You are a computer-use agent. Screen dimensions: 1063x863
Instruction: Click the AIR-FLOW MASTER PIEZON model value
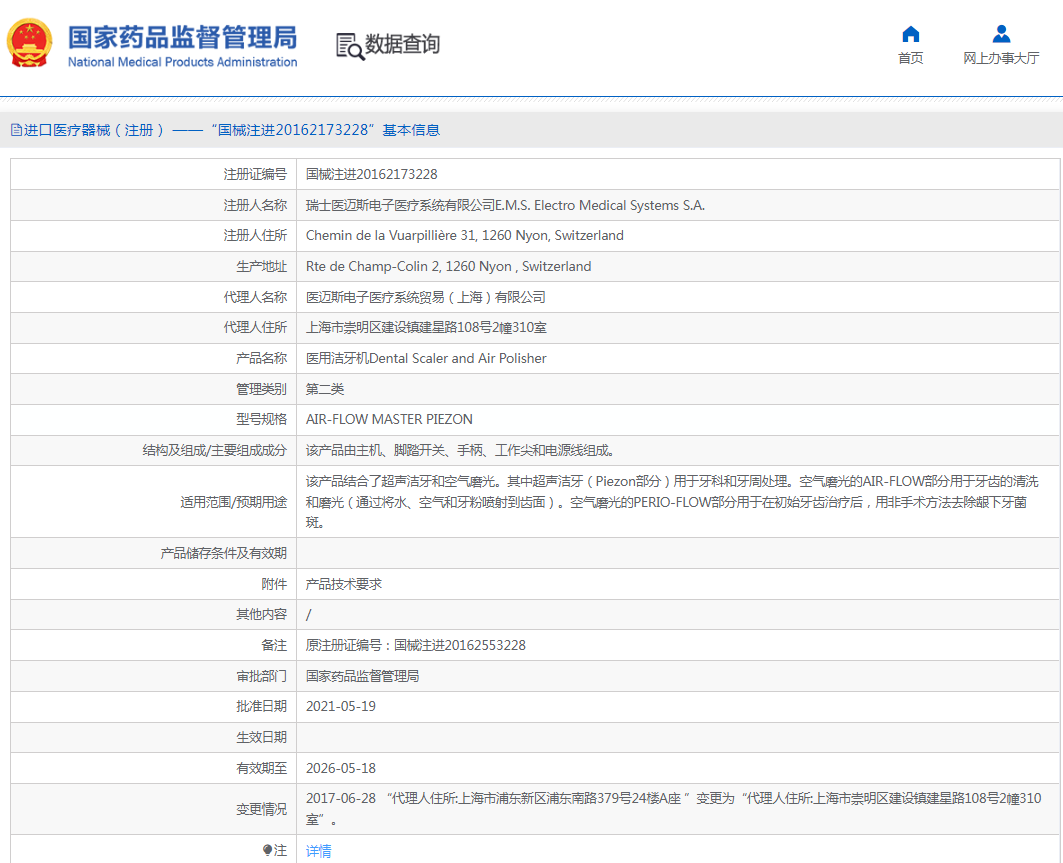[x=389, y=419]
